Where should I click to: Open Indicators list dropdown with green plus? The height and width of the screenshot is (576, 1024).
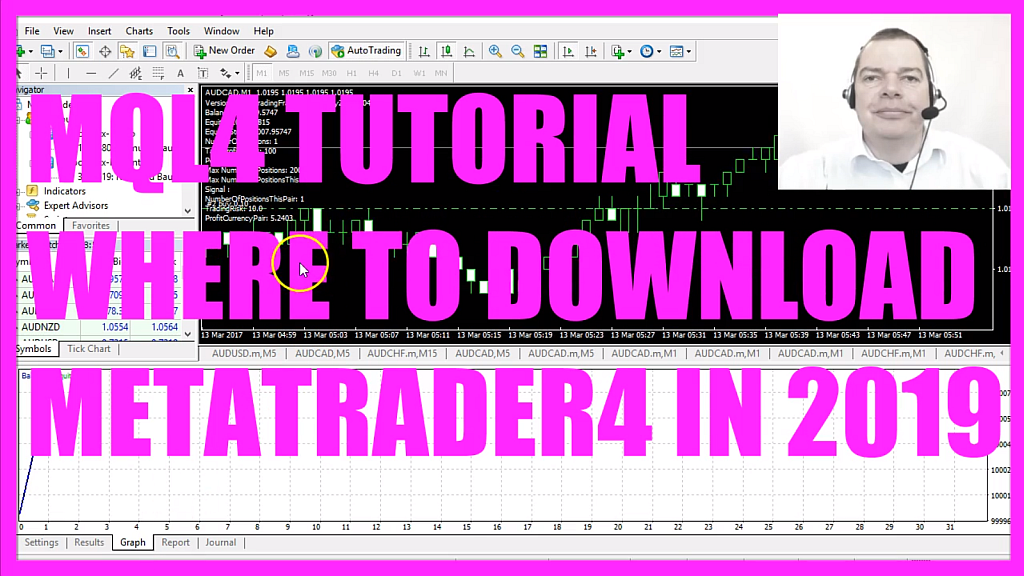pyautogui.click(x=621, y=51)
